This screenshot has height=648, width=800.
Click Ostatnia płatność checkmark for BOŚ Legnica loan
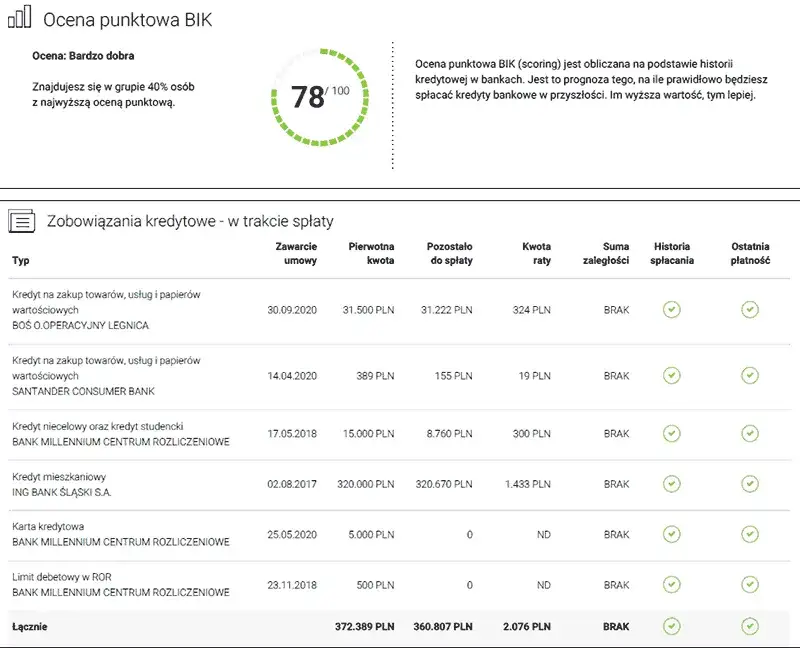click(750, 310)
